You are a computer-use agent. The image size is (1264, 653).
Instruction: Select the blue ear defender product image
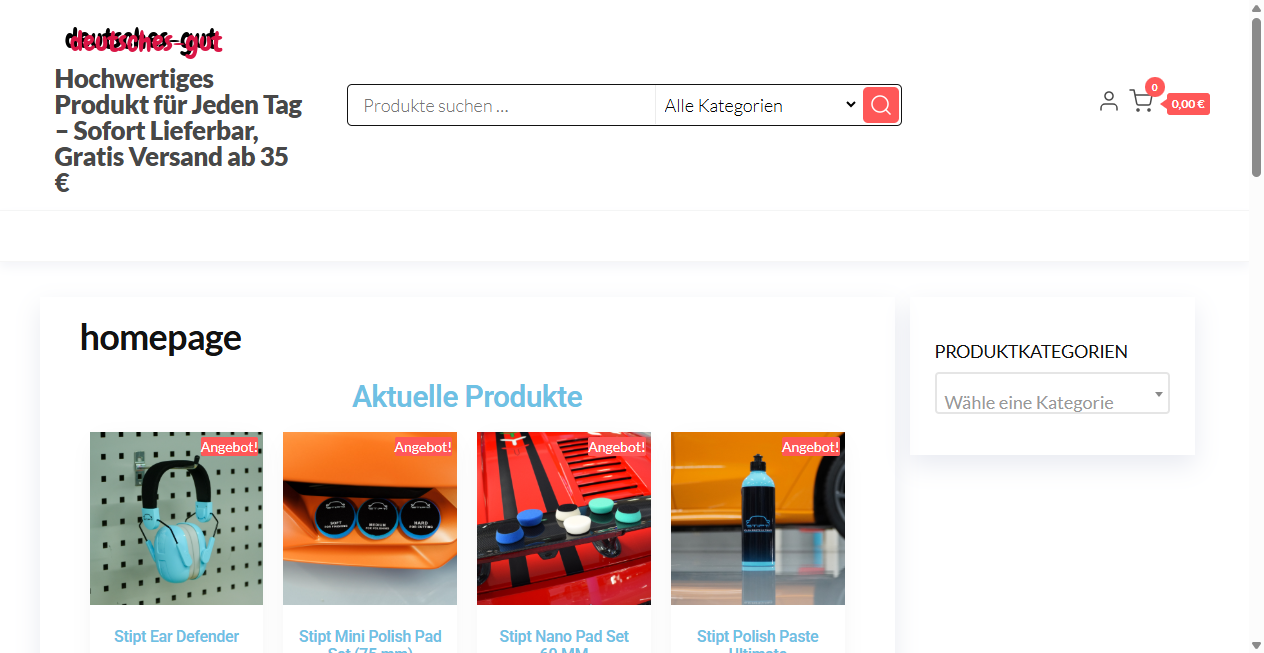pos(176,518)
